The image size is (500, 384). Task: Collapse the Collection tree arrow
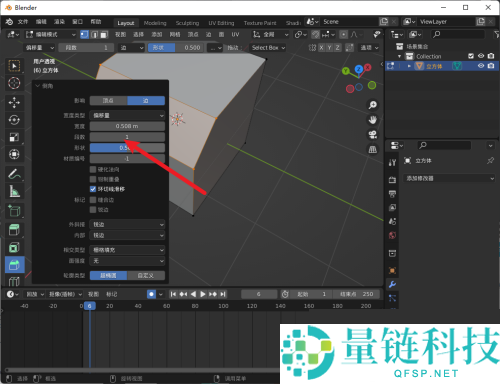(399, 56)
